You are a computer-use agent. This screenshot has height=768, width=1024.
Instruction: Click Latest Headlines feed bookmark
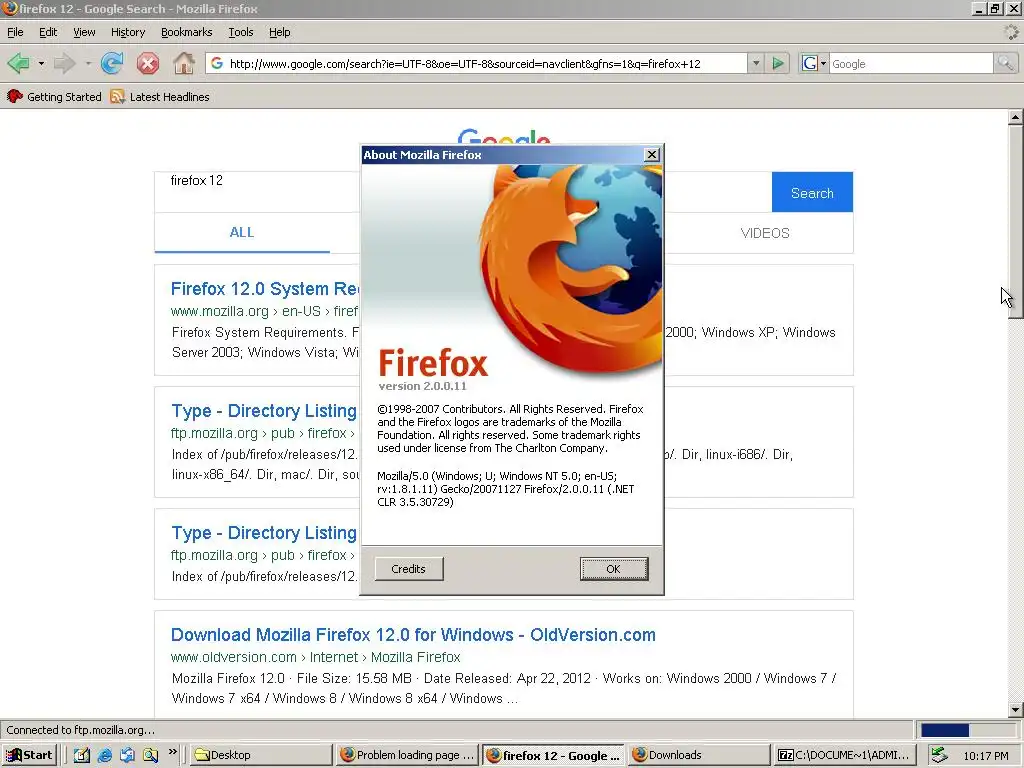tap(160, 97)
